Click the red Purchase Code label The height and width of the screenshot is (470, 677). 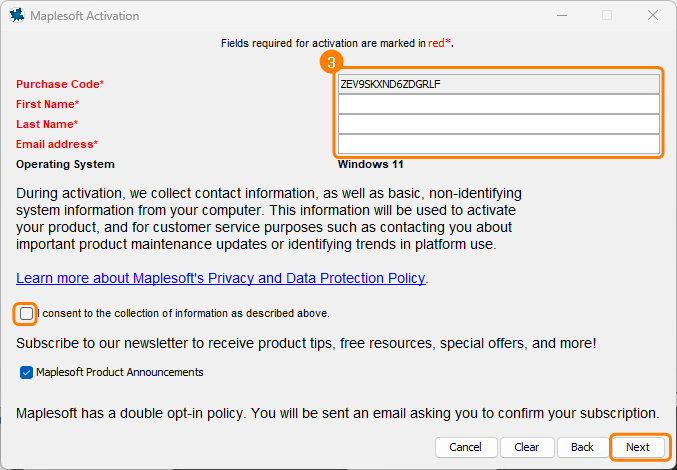tap(59, 84)
